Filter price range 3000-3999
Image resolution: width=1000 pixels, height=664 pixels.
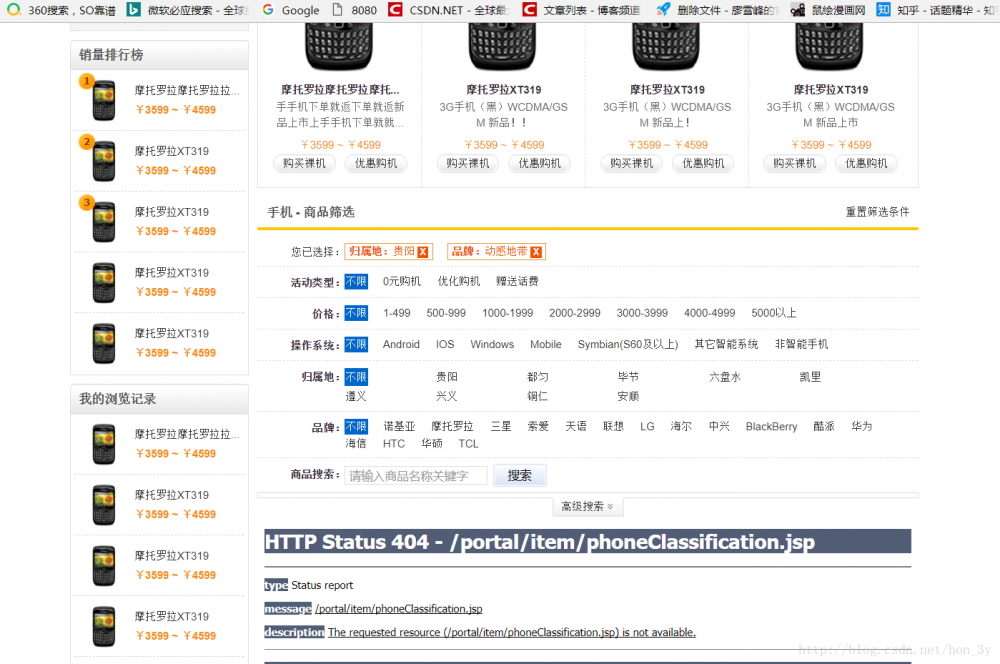pyautogui.click(x=642, y=313)
